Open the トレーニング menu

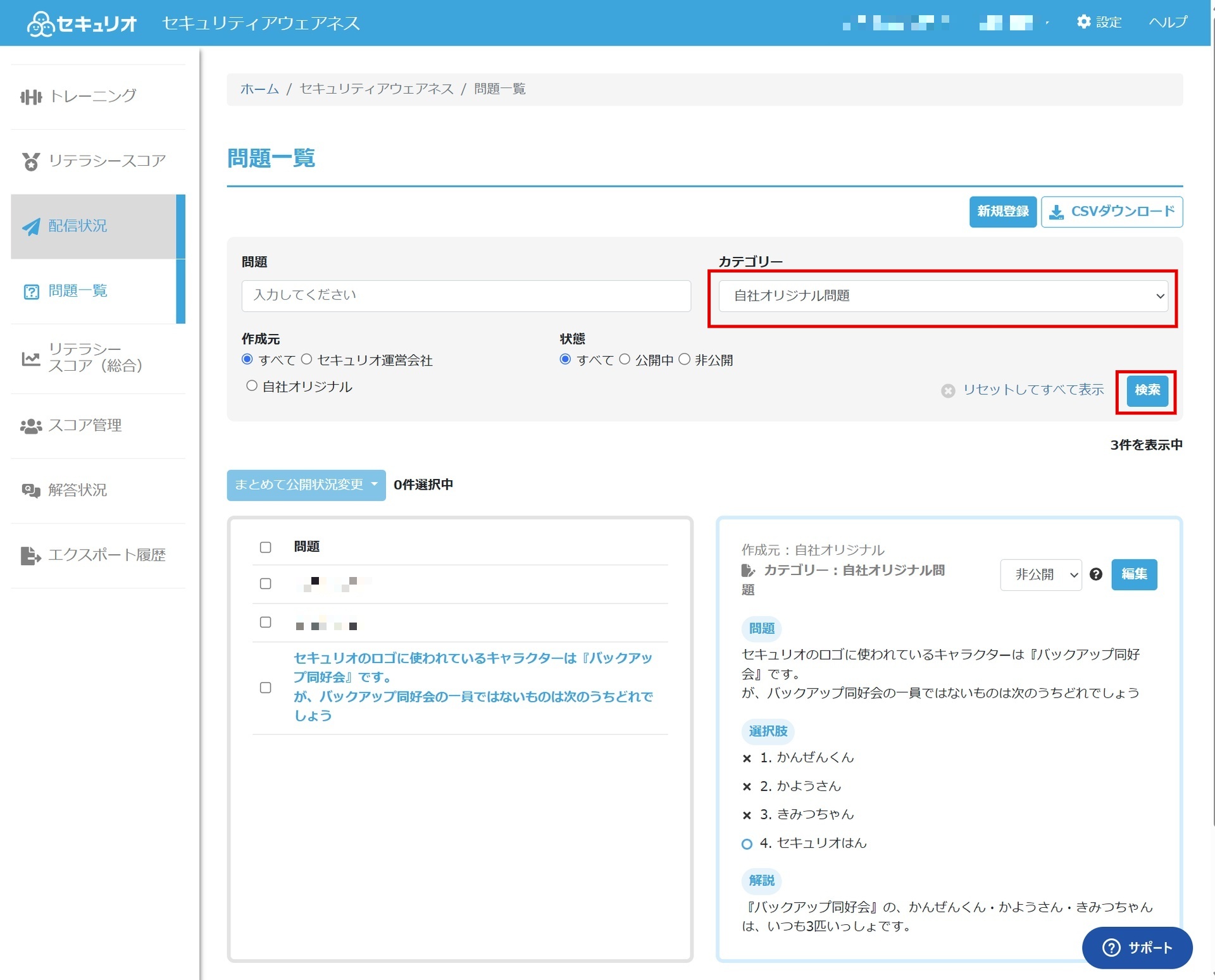[x=98, y=97]
